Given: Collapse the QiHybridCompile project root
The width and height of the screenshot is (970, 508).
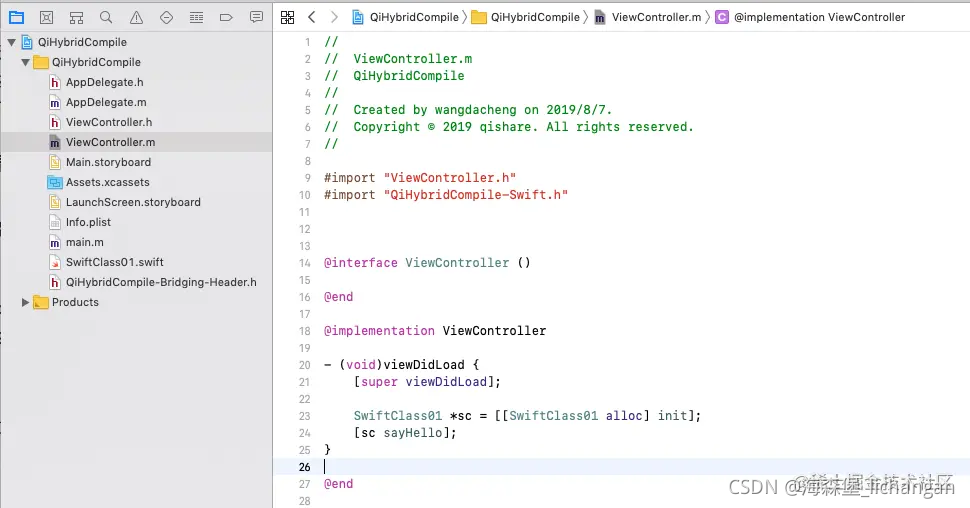Looking at the screenshot, I should [x=12, y=42].
